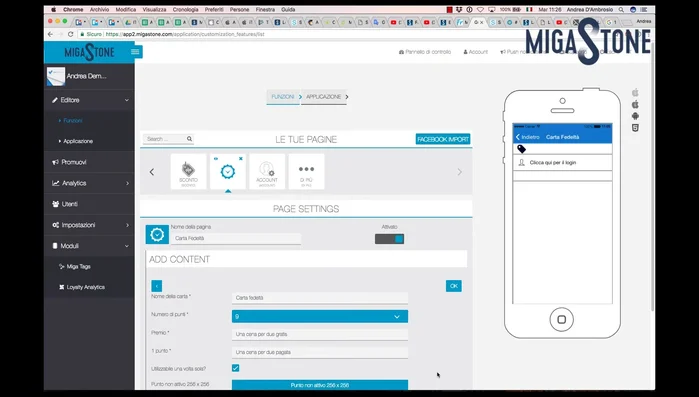699x397 pixels.
Task: Uncheck Utilizzabile una volta sola checkbox
Action: pos(235,368)
